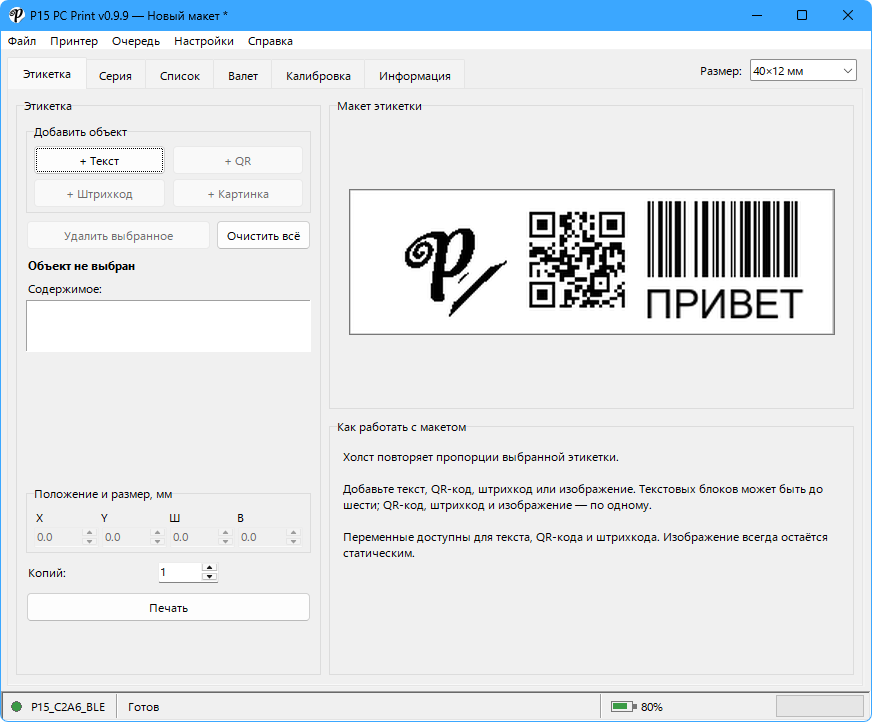Click the + Штрихкод button

(x=100, y=194)
